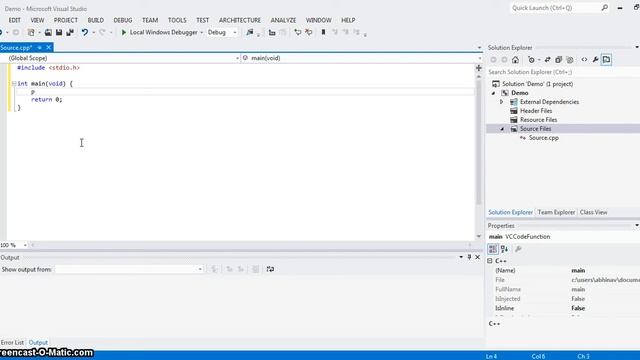Viewport: 640px width, 360px height.
Task: Click the editor horizontal scrollbar
Action: (251, 245)
